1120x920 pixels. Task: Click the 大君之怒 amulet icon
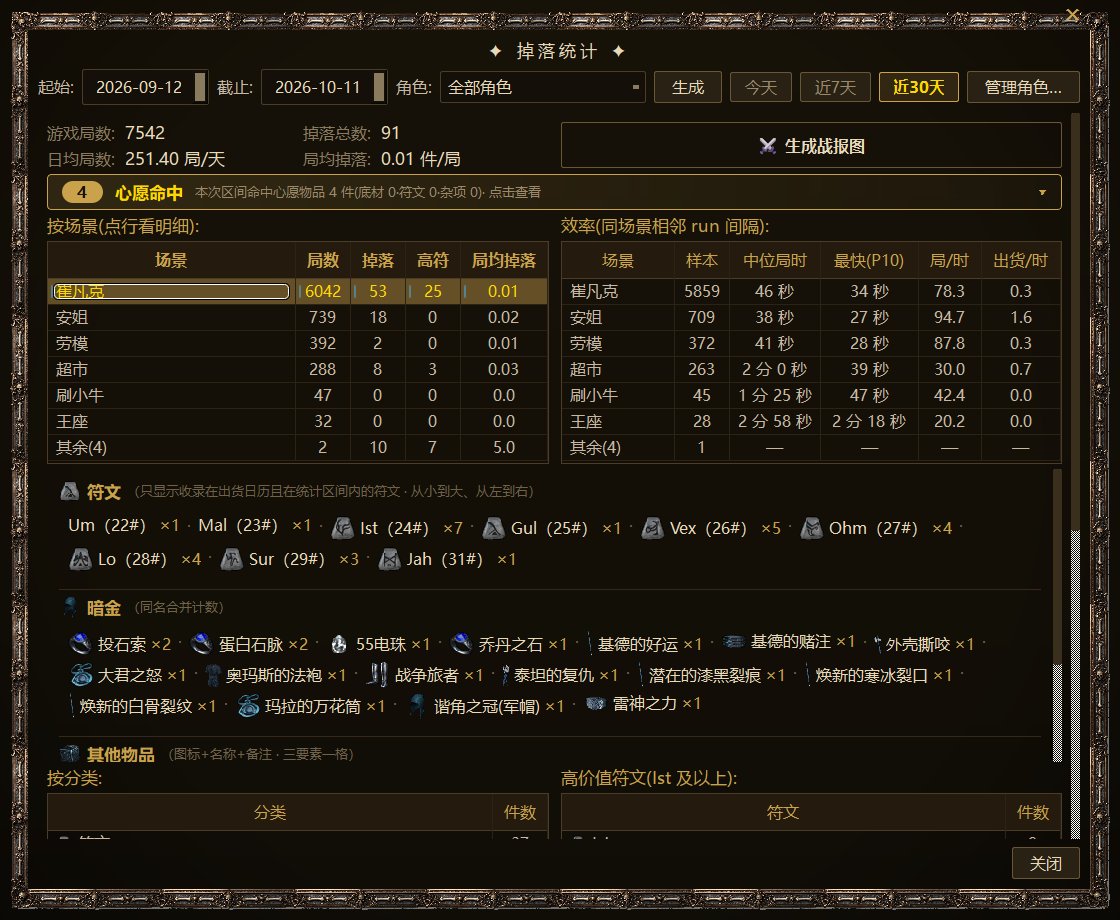coord(81,675)
